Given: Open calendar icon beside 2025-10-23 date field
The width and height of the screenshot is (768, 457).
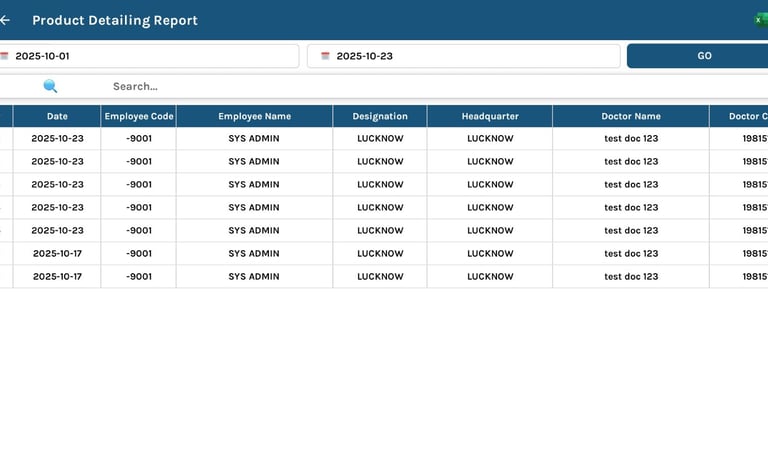Looking at the screenshot, I should (325, 56).
